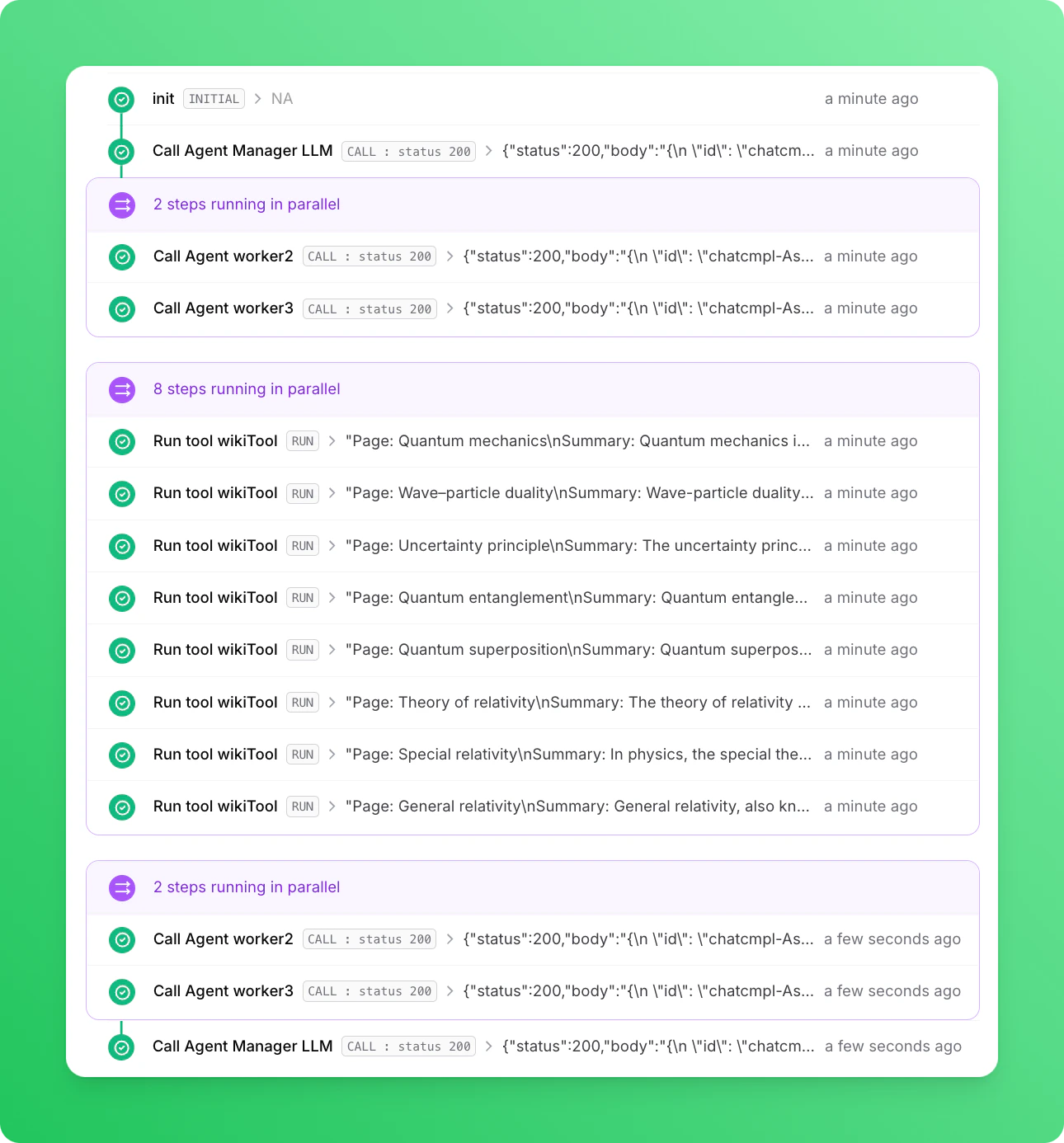Viewport: 1064px width, 1143px height.
Task: Click the check icon on the General relativity row
Action: (x=122, y=807)
